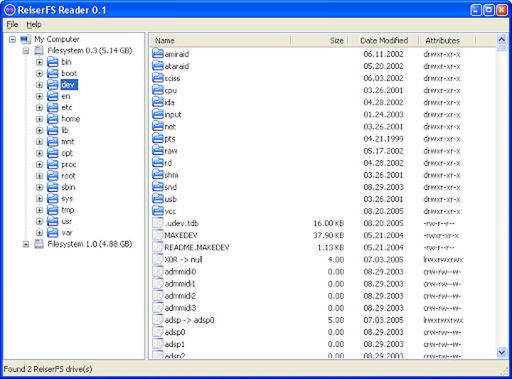Sort by the Size column header

(x=319, y=40)
